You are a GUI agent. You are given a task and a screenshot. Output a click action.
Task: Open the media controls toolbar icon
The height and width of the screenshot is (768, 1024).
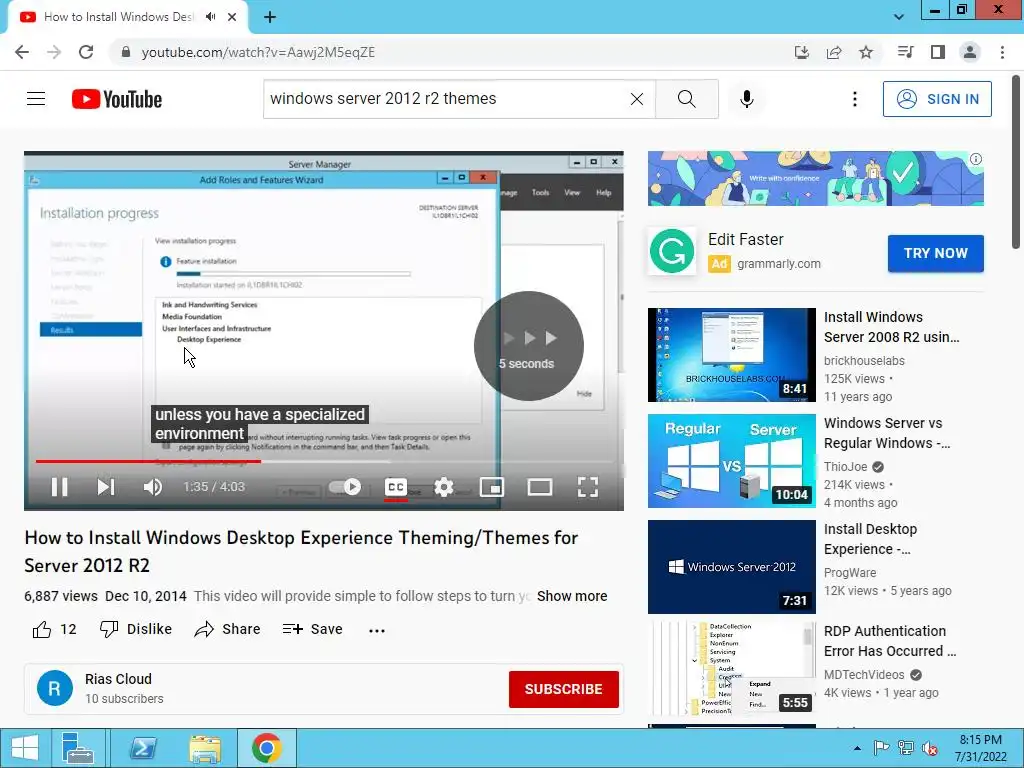905,52
